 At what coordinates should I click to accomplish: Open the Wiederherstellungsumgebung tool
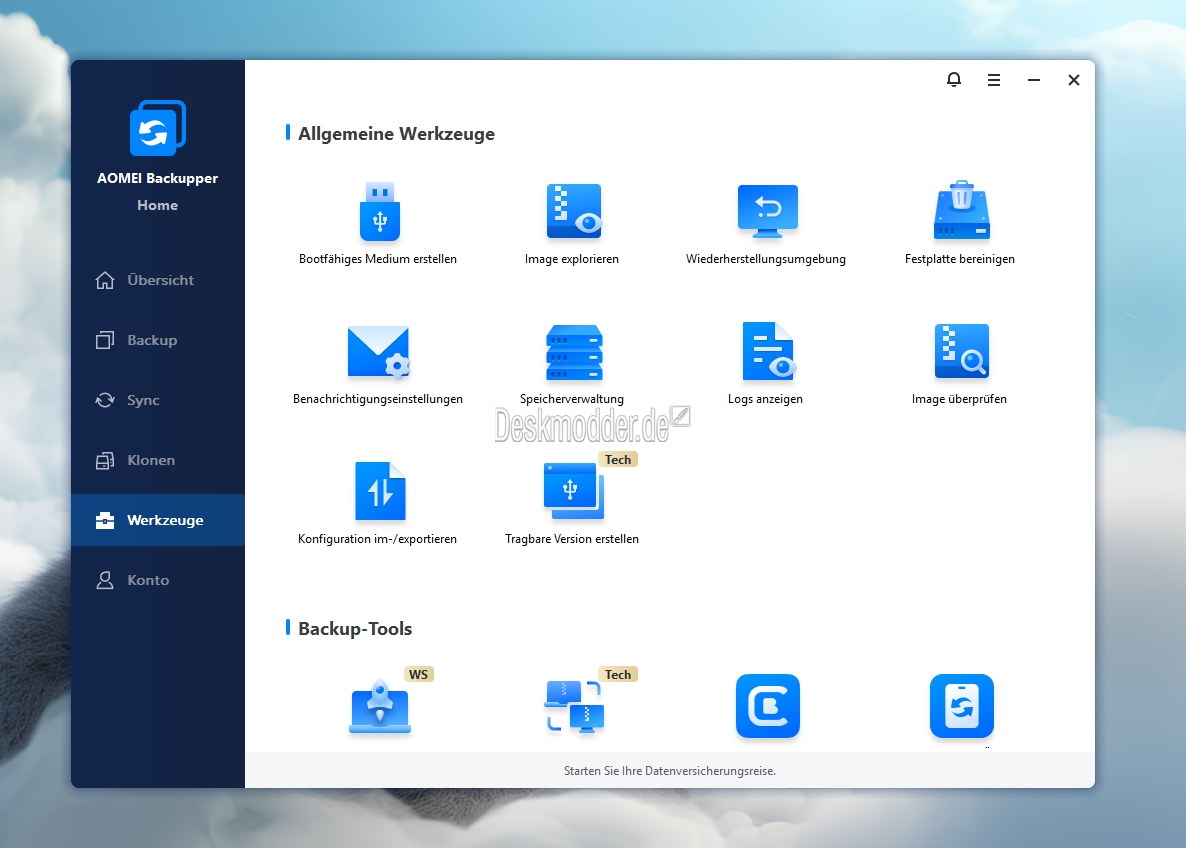pos(767,212)
